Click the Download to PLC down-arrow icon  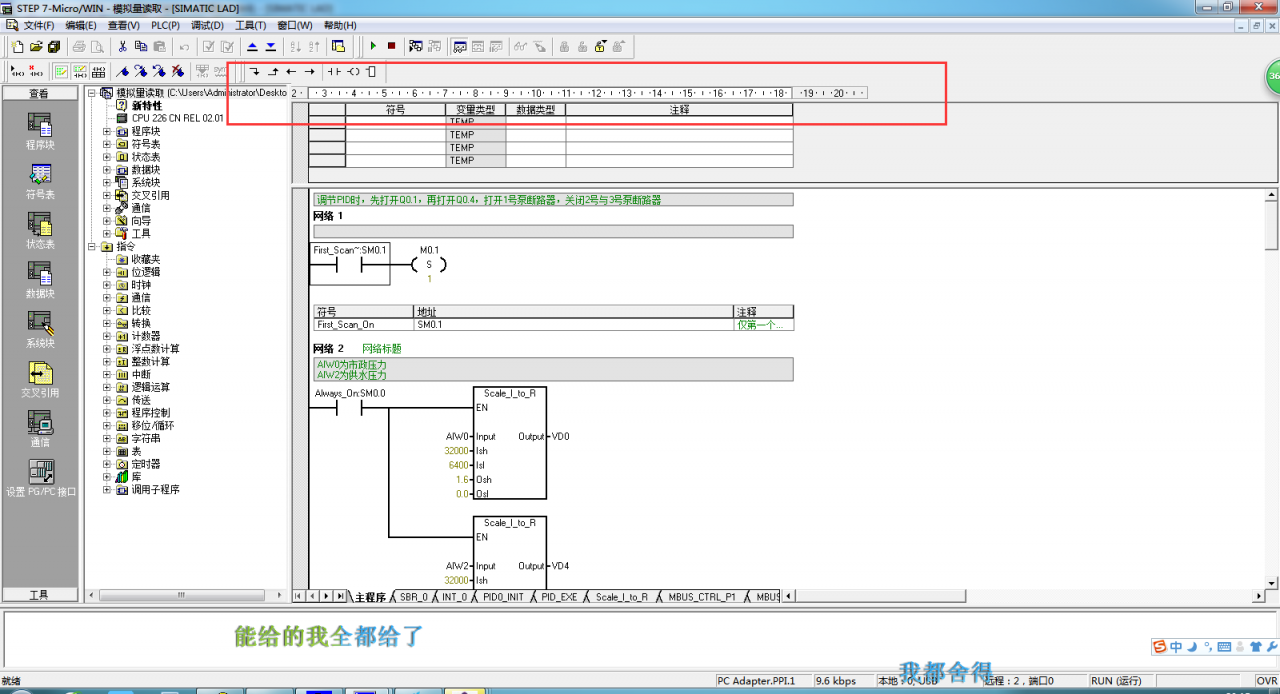pos(270,46)
